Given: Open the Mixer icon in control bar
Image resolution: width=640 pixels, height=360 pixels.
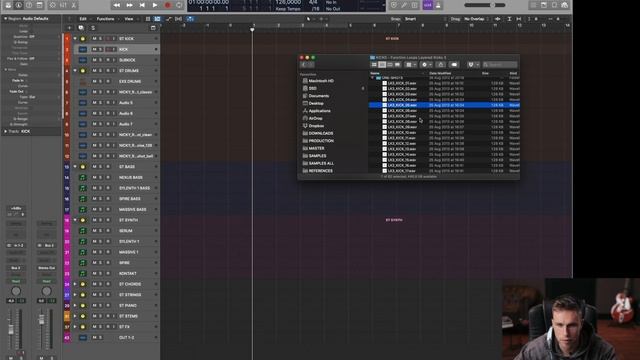Looking at the screenshot, I should coord(63,5).
